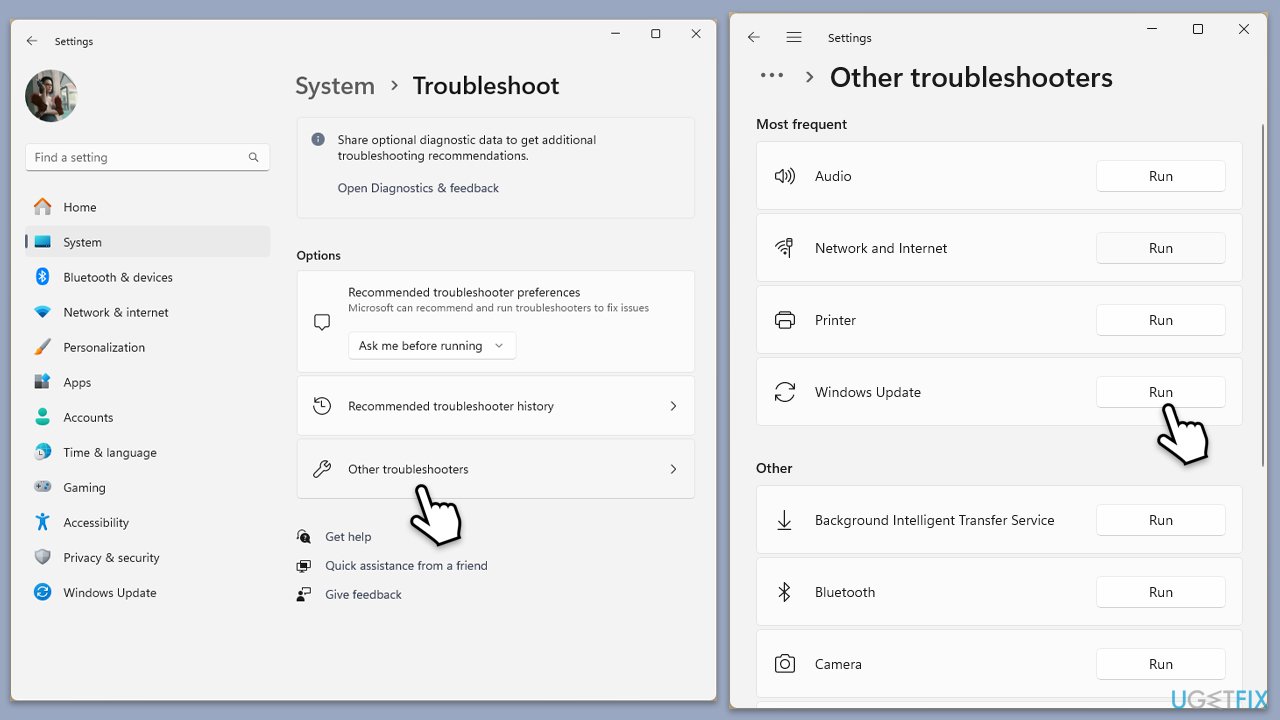Click back arrow in Other troubleshooters window
Screen dimensions: 1280x720
pos(754,37)
